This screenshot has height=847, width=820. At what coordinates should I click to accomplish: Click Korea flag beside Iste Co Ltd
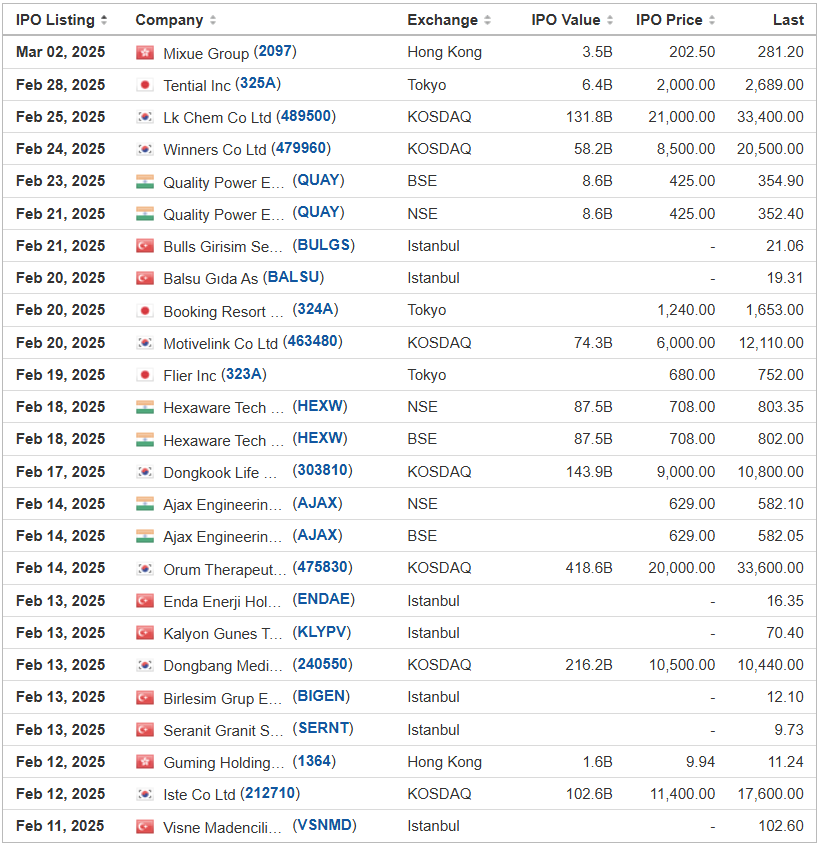click(145, 794)
